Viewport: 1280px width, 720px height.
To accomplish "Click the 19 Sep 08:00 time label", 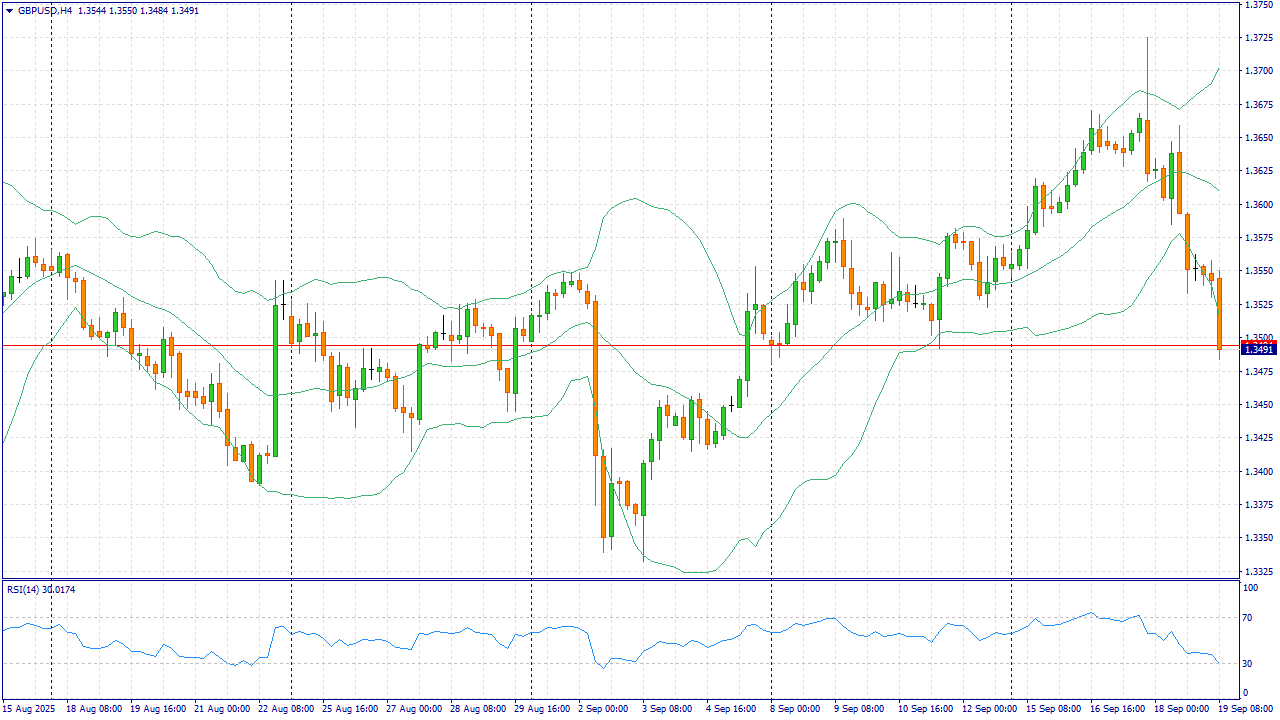I will point(1244,708).
